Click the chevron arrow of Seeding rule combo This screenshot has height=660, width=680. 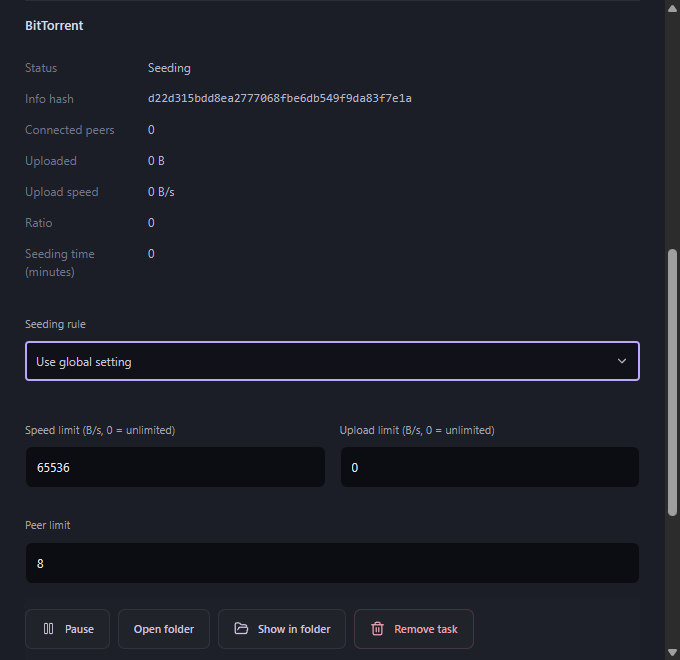[622, 361]
